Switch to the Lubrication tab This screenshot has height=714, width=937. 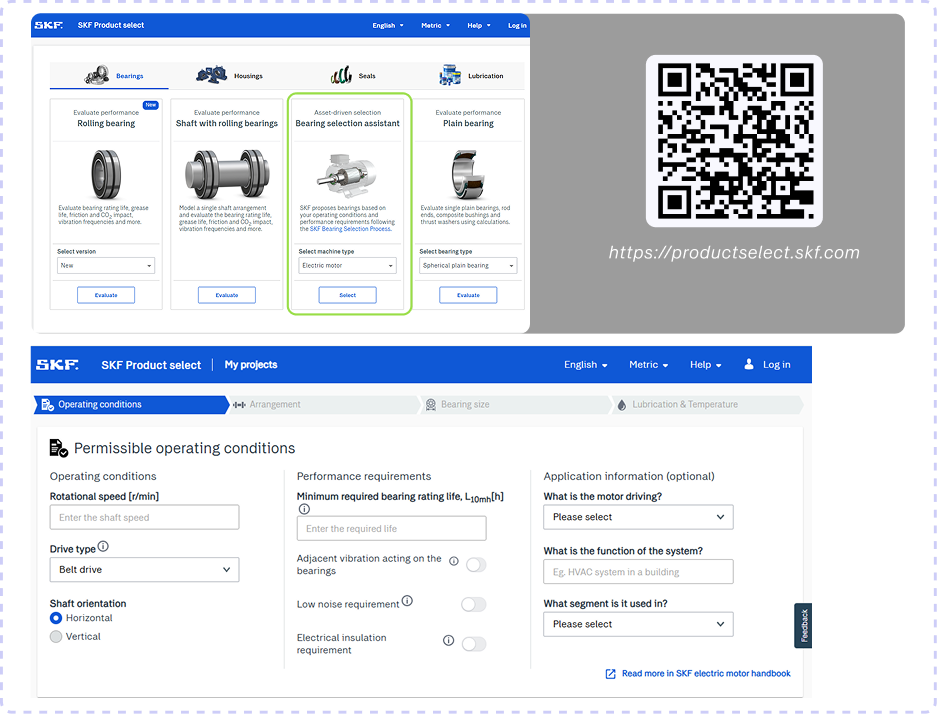point(471,75)
